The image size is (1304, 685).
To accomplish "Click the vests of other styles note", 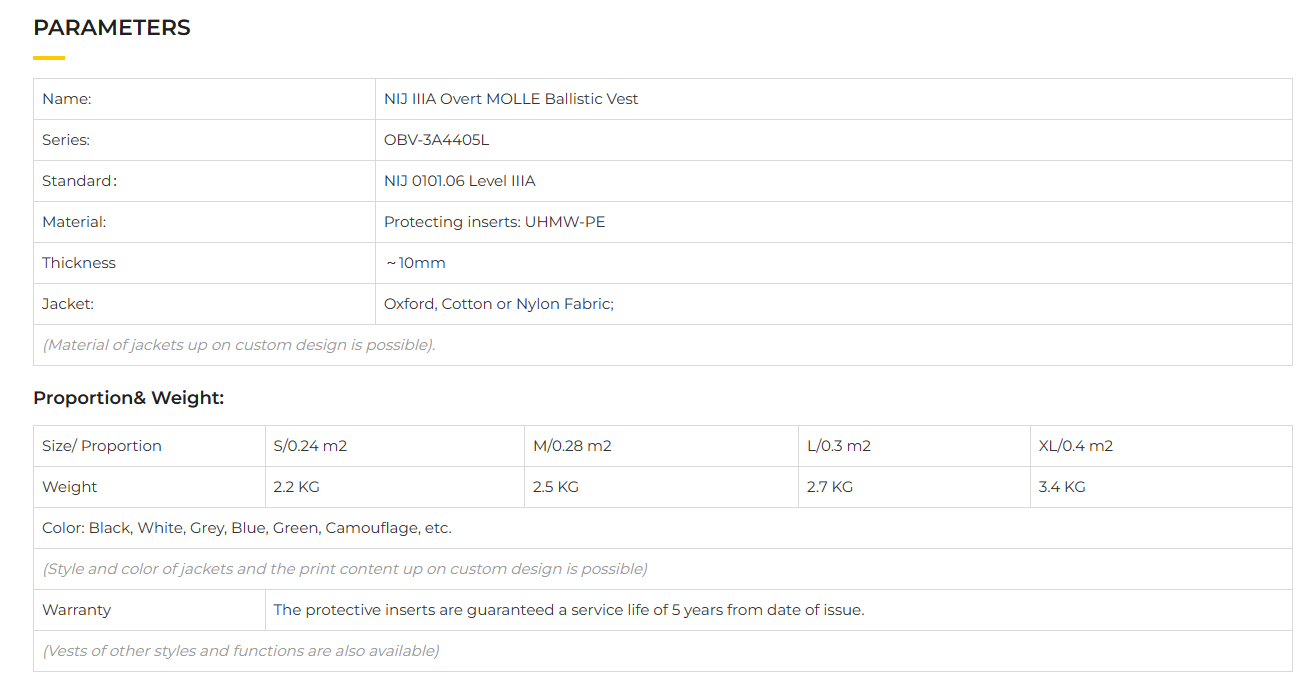I will (241, 651).
